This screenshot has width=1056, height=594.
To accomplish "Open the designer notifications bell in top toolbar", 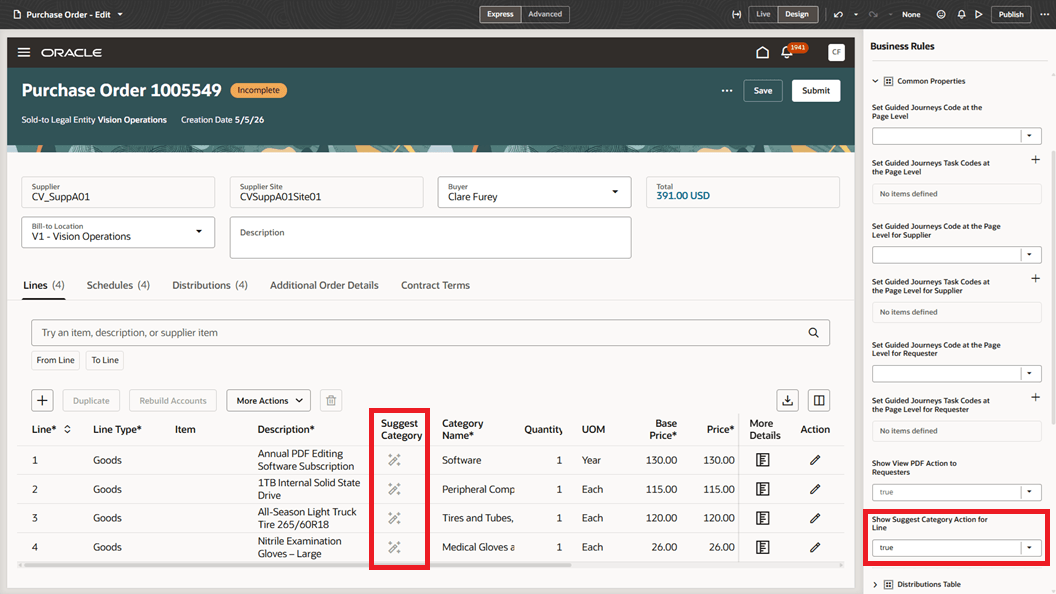I will (x=961, y=14).
